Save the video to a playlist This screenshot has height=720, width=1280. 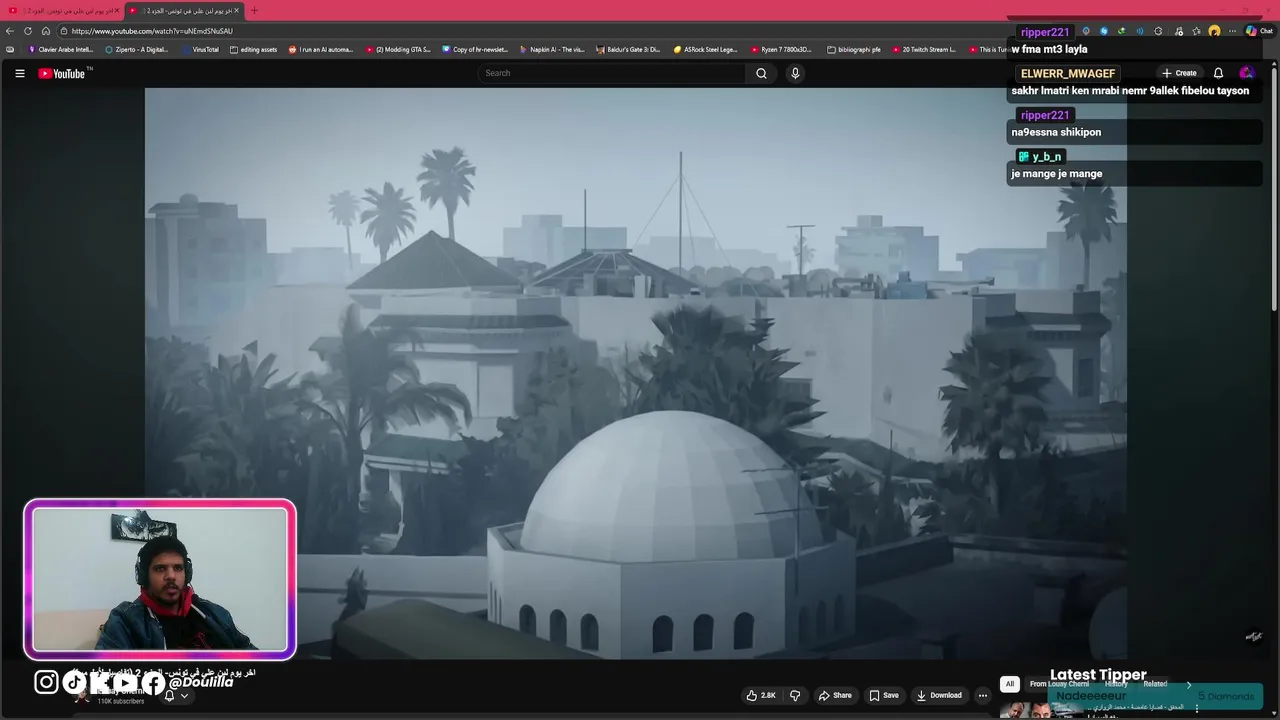[884, 695]
